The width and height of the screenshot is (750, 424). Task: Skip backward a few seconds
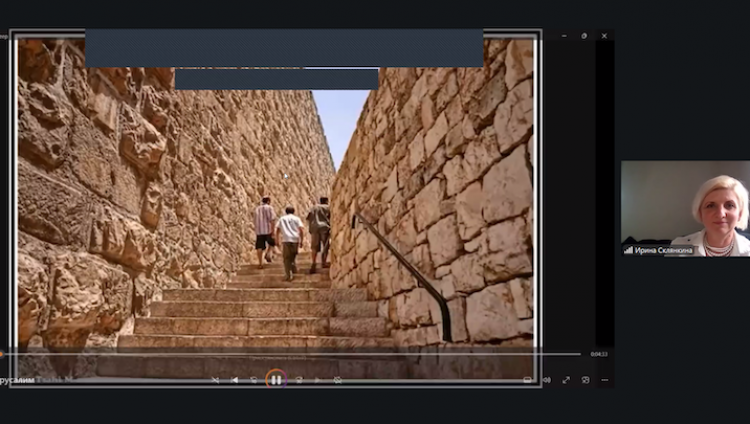point(254,380)
